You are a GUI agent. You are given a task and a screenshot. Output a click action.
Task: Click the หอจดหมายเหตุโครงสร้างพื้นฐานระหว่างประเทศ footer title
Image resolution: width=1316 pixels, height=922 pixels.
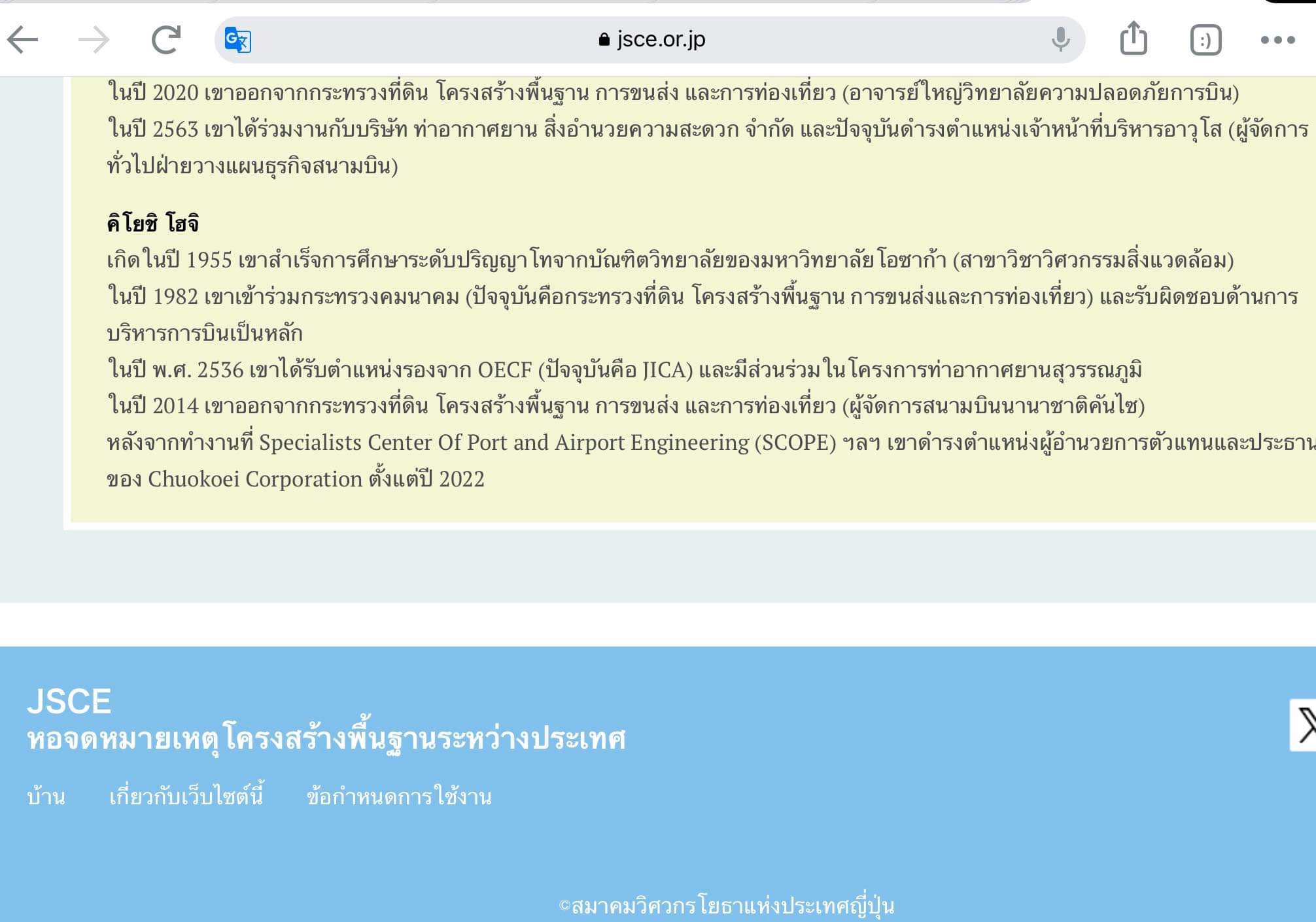click(x=326, y=739)
